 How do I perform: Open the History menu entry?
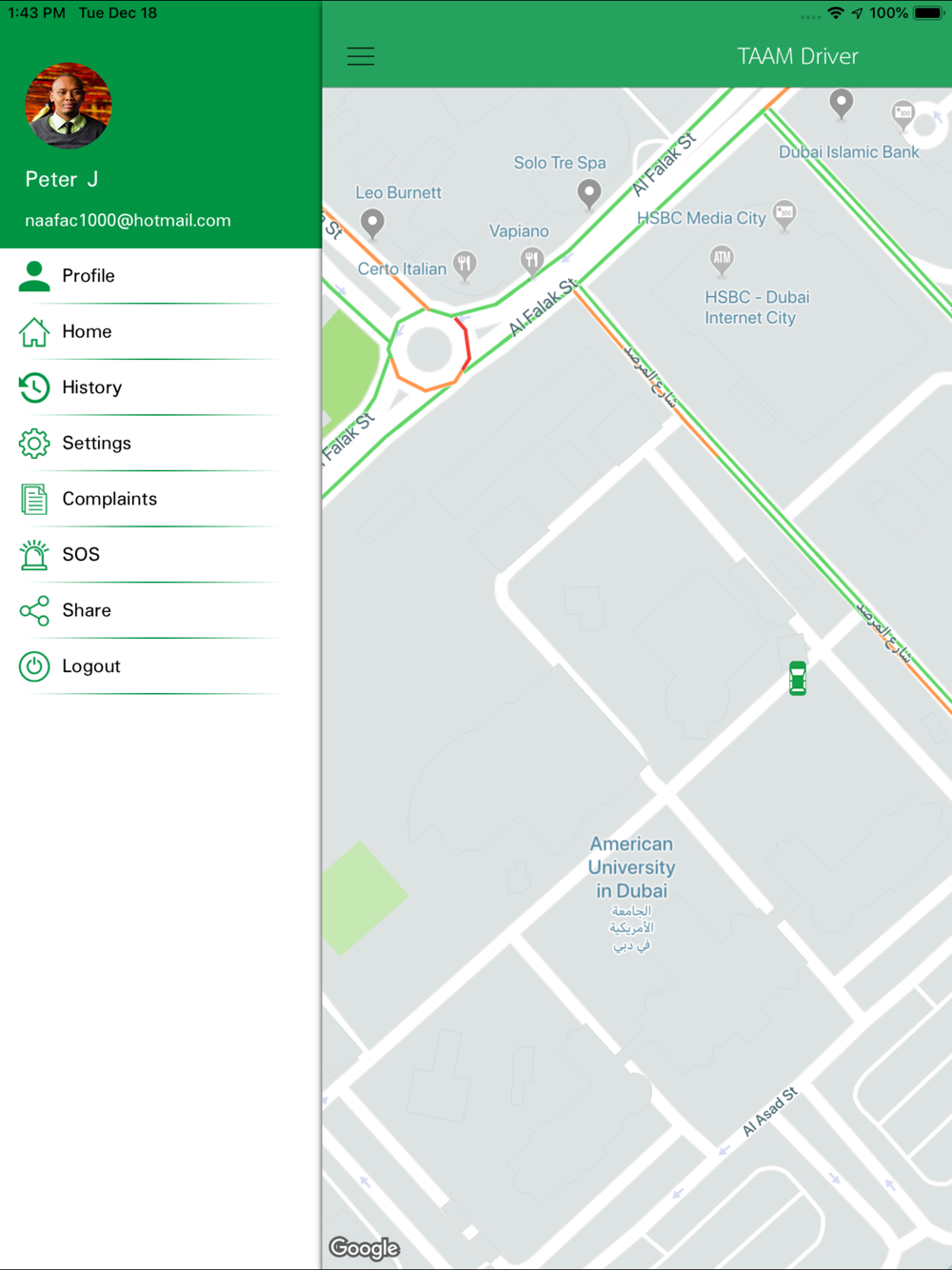161,387
